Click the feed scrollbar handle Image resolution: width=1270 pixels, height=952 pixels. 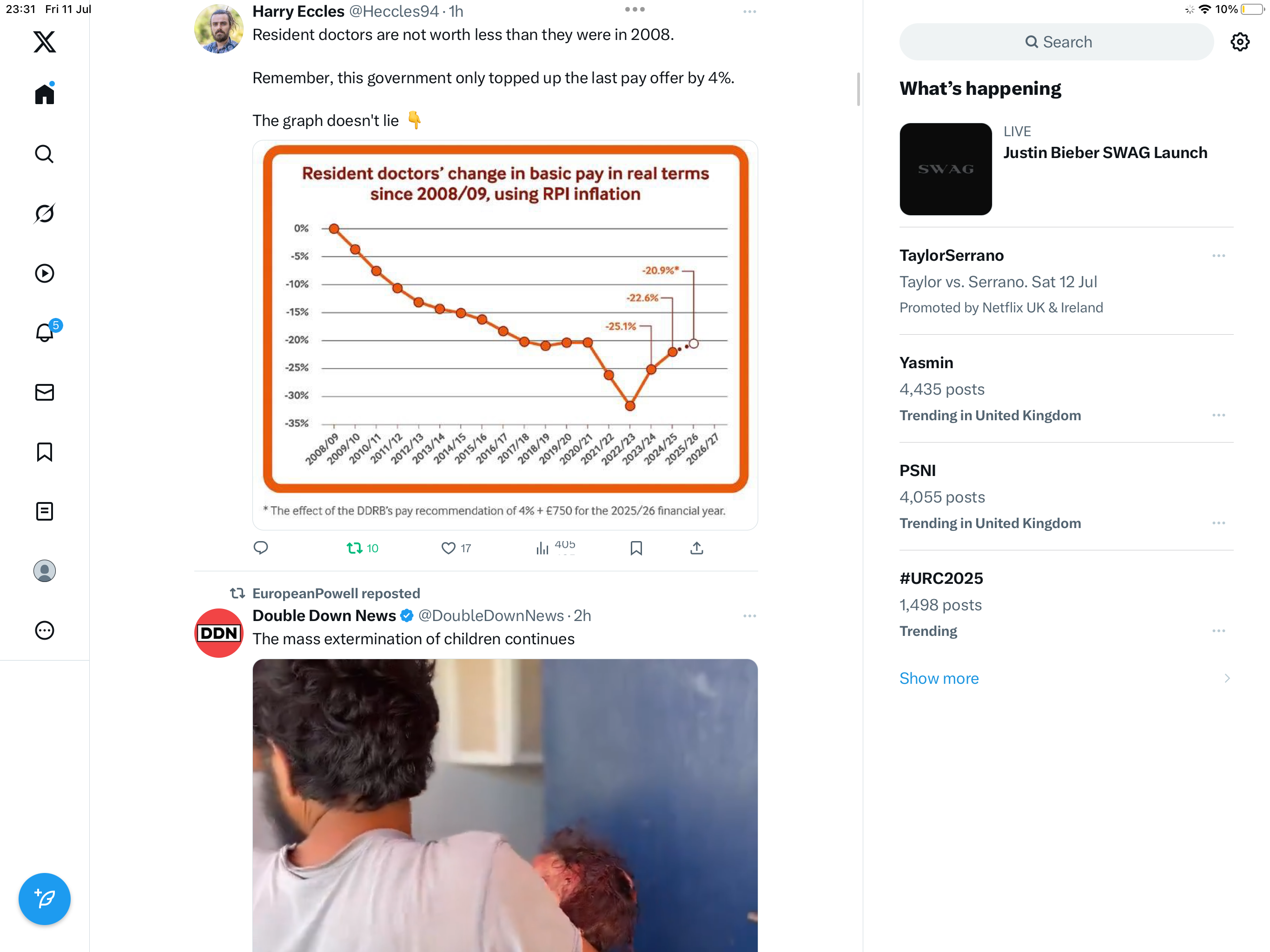[858, 89]
